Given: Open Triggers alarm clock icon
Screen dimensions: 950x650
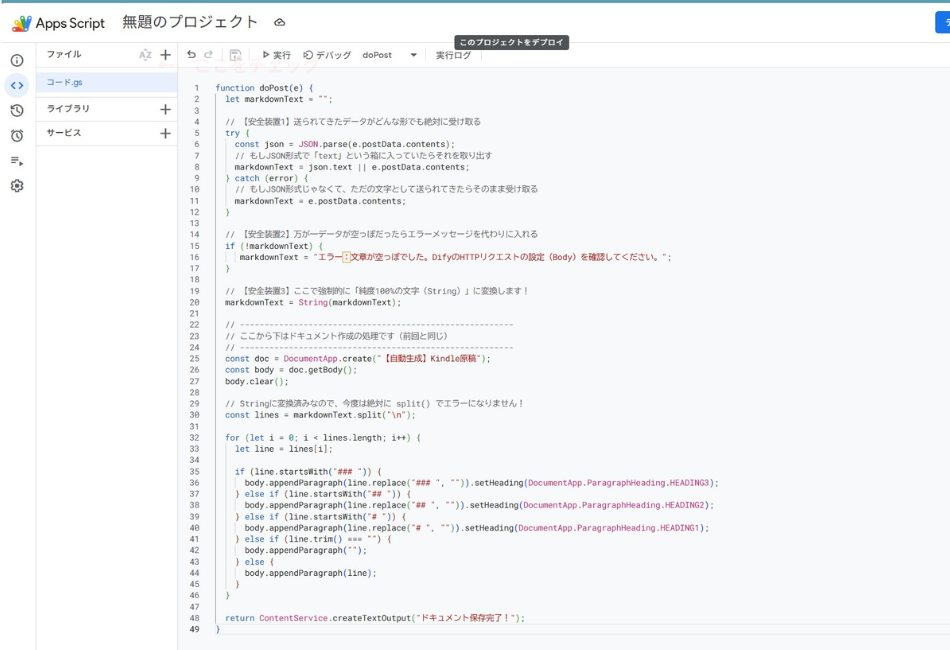Looking at the screenshot, I should pos(17,135).
